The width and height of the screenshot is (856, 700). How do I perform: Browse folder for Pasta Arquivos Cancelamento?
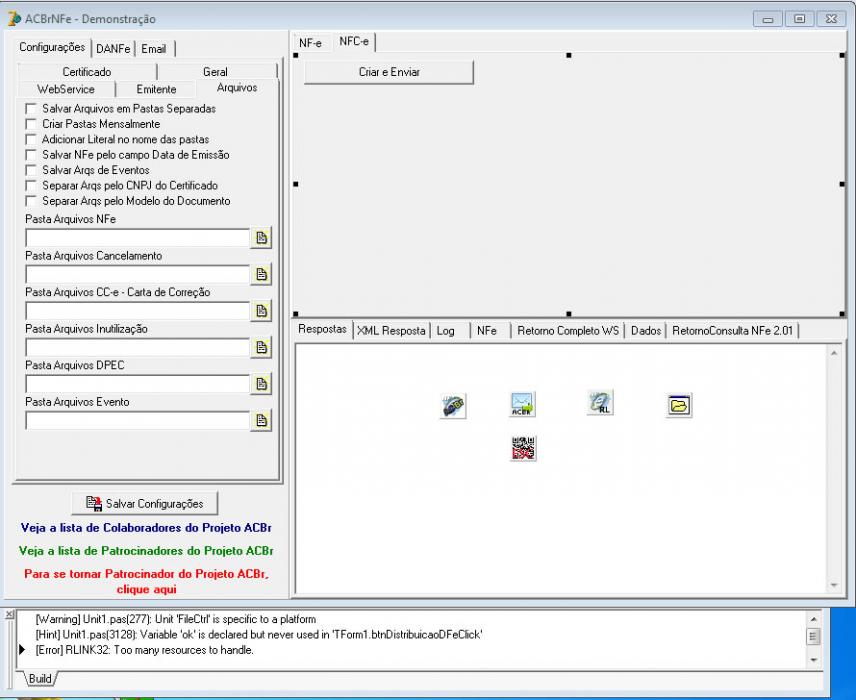pos(261,274)
